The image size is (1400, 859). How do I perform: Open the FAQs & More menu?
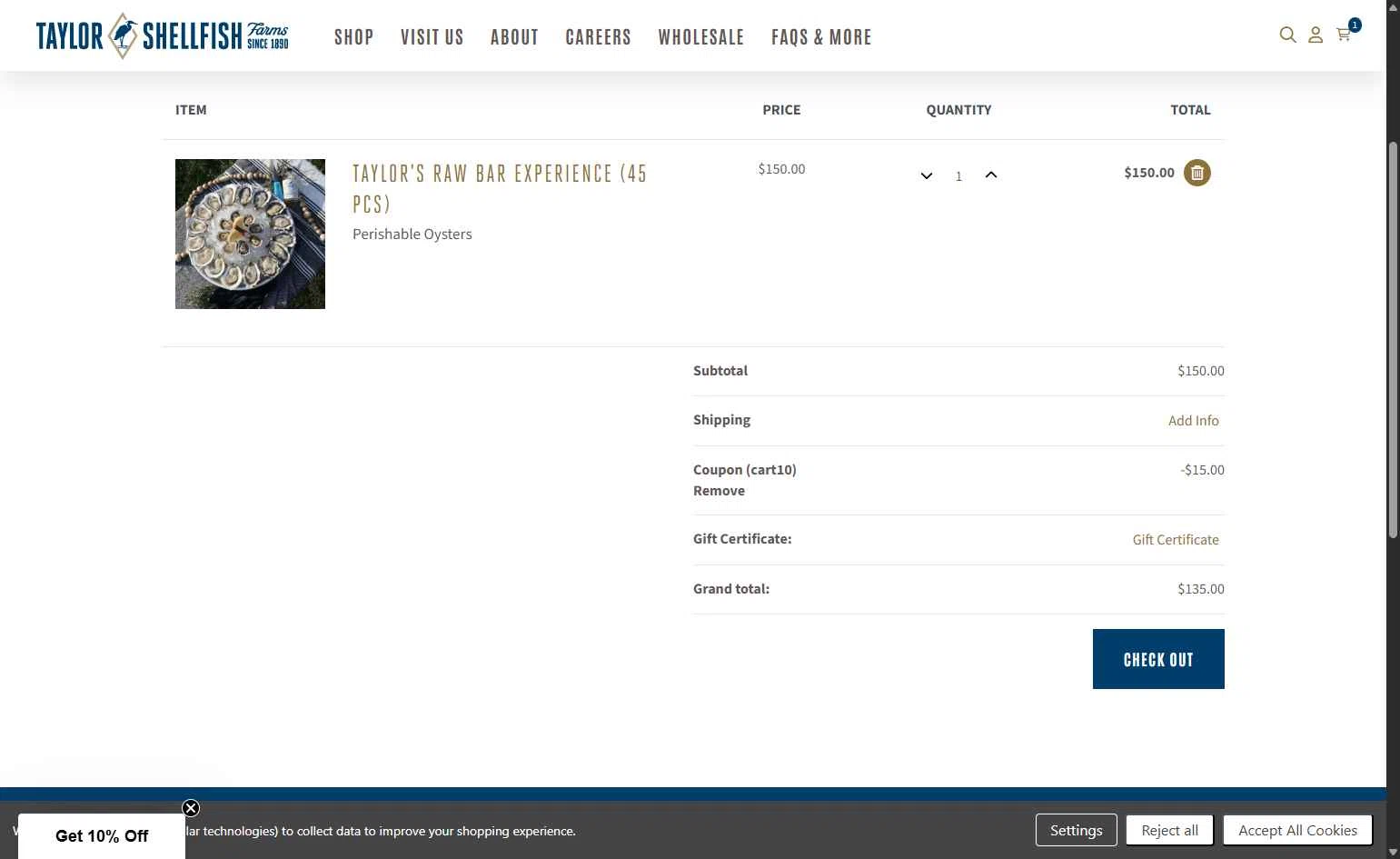pos(821,37)
